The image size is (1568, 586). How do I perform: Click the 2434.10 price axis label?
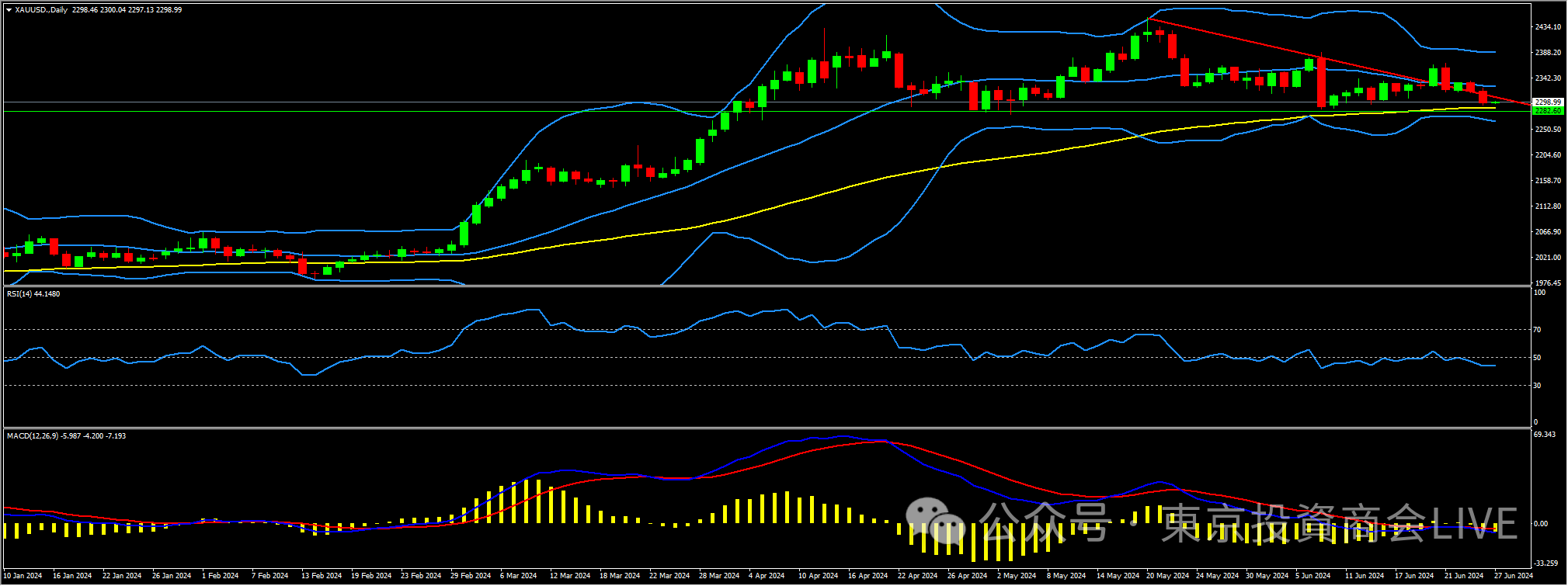tap(1548, 27)
